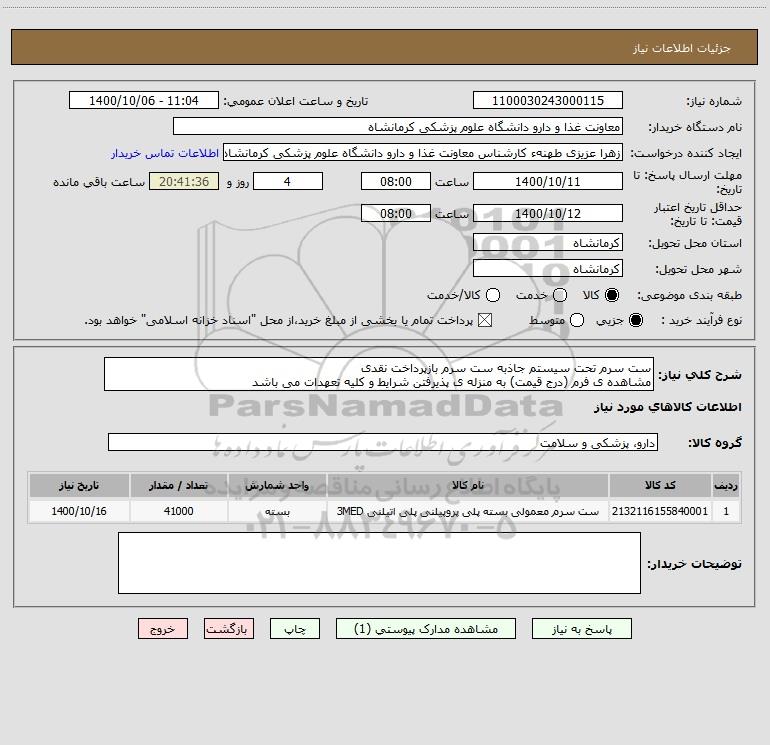Click the price validity time field 08:00

click(x=396, y=213)
